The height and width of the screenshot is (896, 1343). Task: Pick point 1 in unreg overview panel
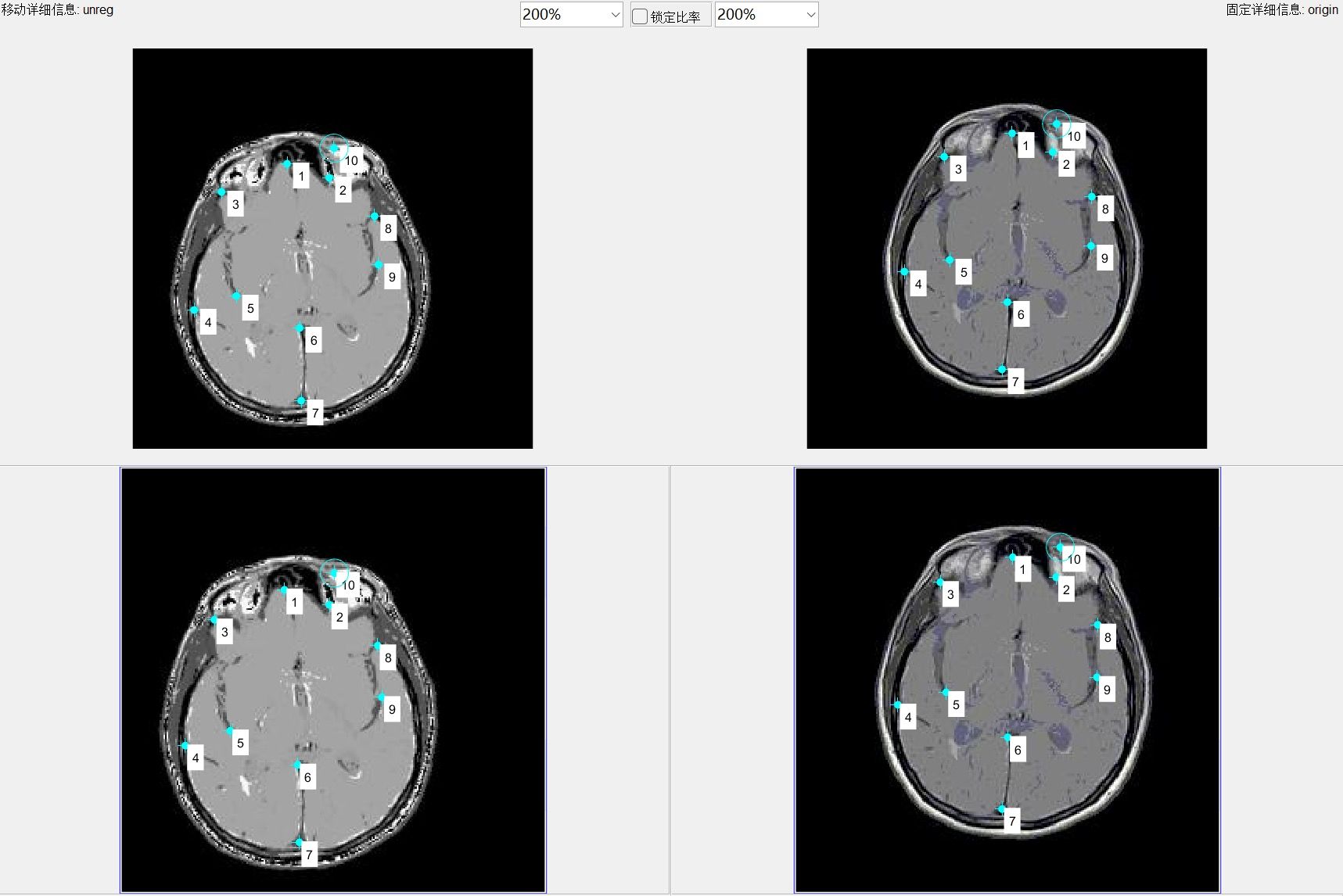pos(284,590)
